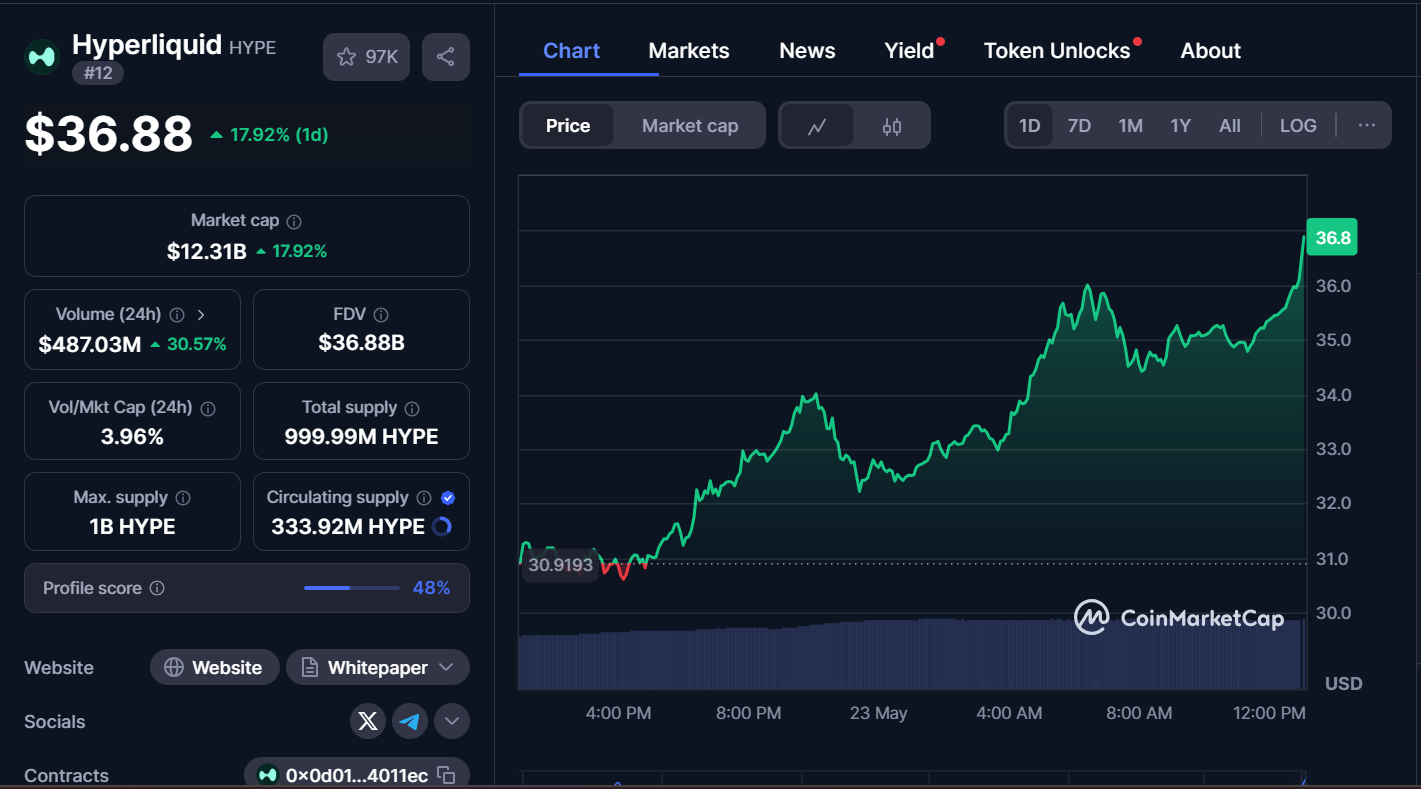This screenshot has width=1421, height=789.
Task: Open the X (Twitter) social icon
Action: click(368, 721)
